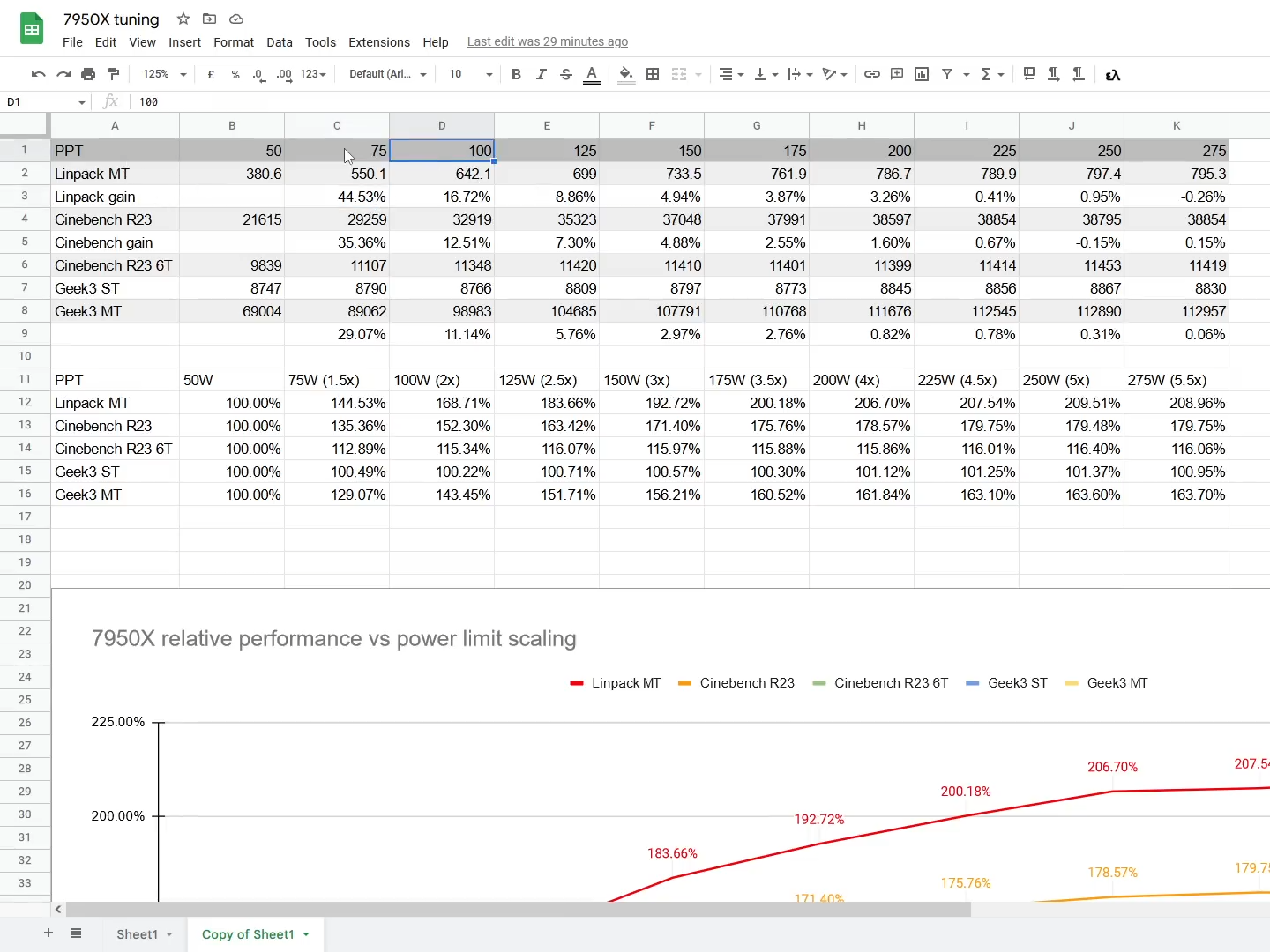Open the font size 10 dropdown
1270x952 pixels.
pos(470,75)
